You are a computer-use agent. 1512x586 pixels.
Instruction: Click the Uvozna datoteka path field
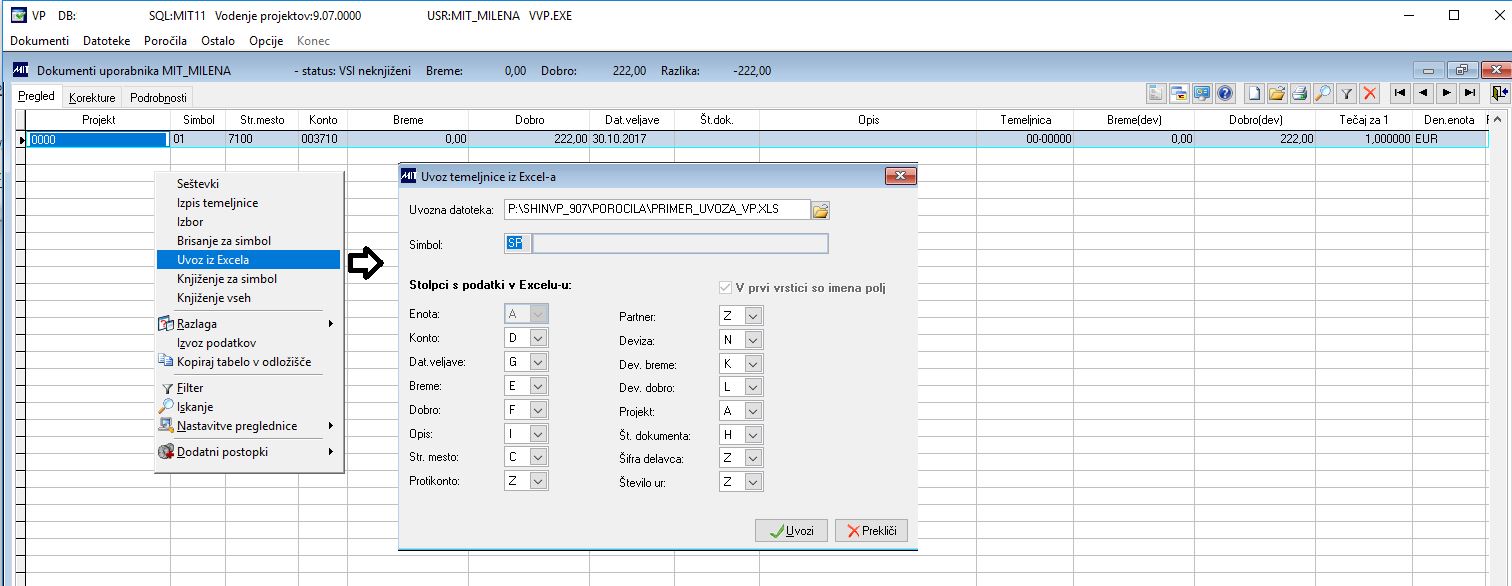pyautogui.click(x=657, y=210)
